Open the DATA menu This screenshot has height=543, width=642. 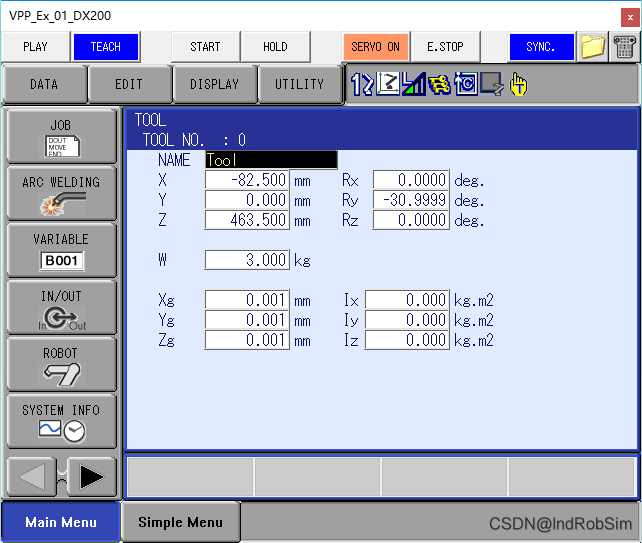point(44,84)
